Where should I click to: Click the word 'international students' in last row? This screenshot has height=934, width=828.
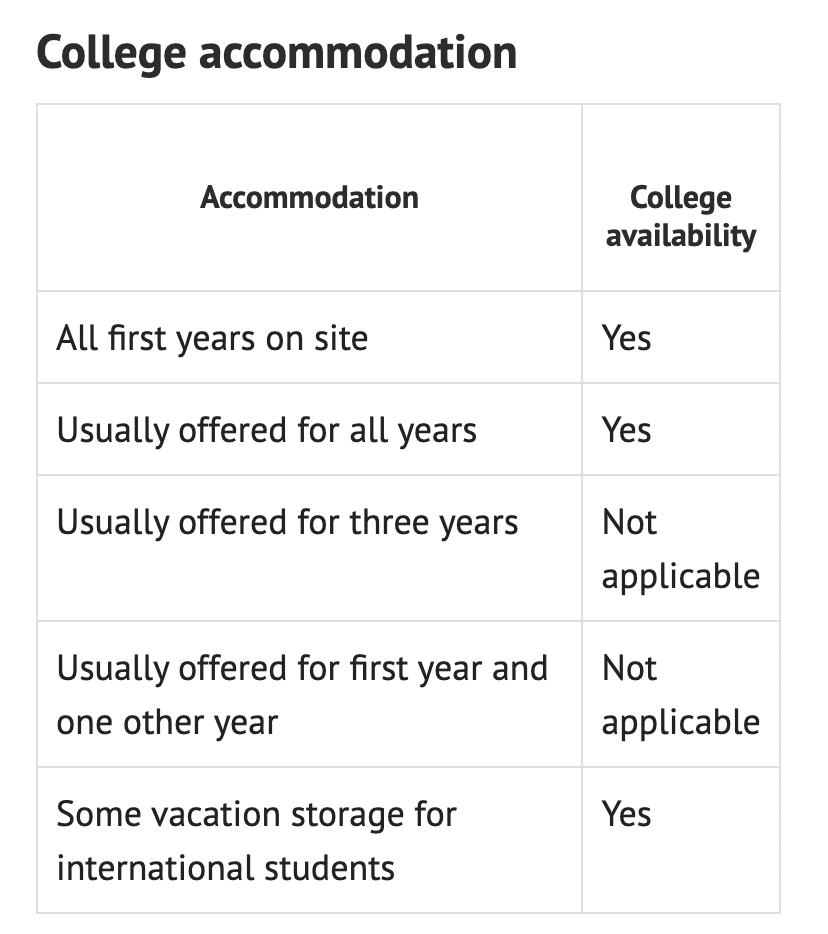tap(226, 868)
